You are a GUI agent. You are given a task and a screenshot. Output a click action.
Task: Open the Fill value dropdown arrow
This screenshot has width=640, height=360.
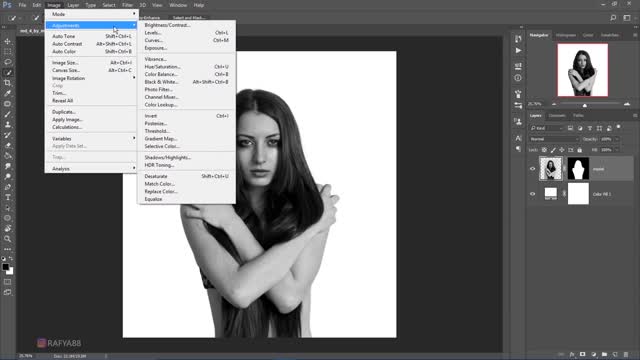[x=617, y=150]
